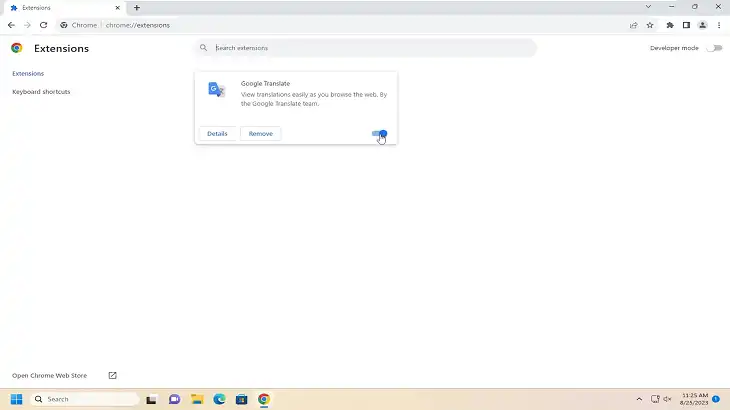Launch Microsoft Edge from the taskbar
Image resolution: width=730 pixels, height=410 pixels.
pos(219,399)
